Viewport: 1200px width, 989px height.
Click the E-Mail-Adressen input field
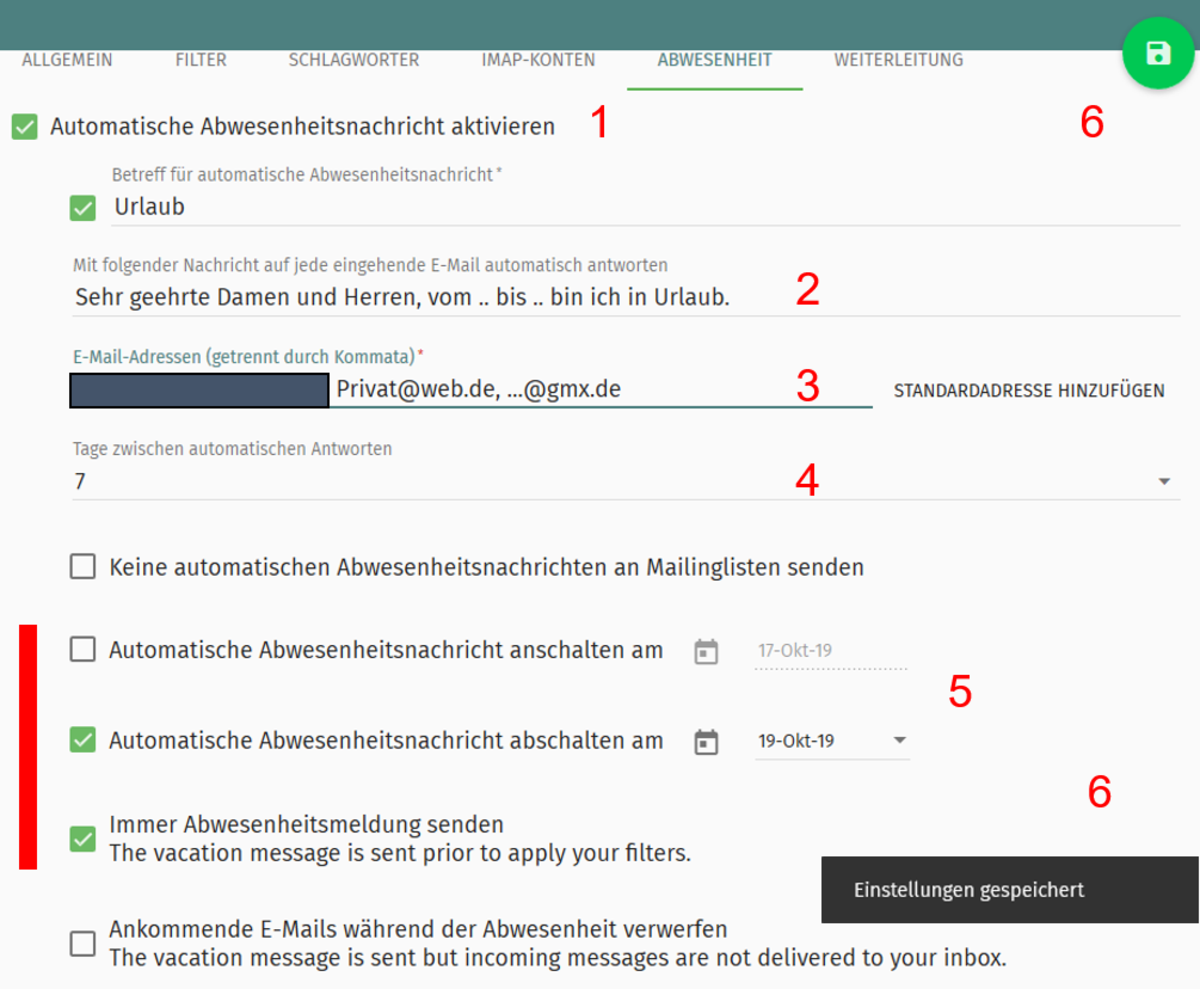click(x=600, y=389)
